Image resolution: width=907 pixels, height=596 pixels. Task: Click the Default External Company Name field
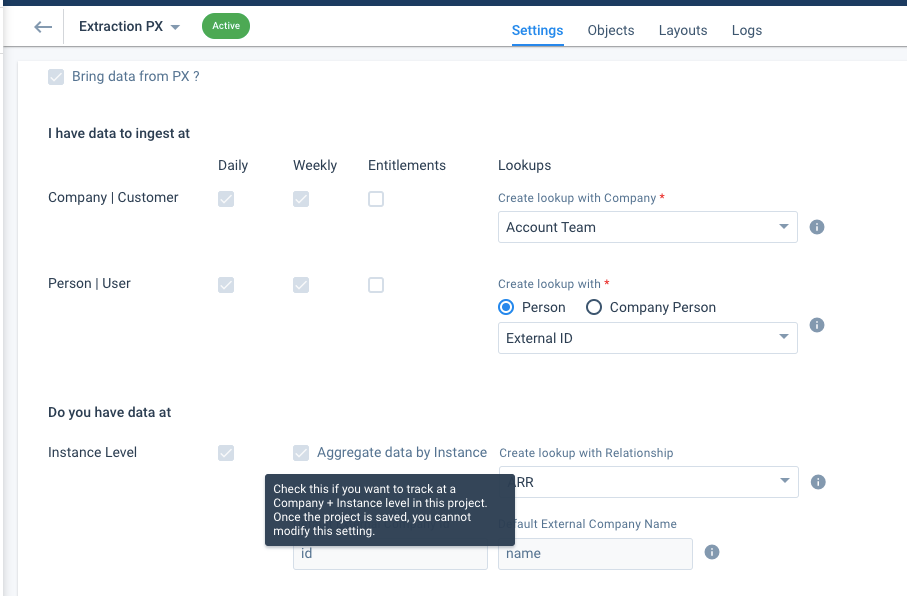pyautogui.click(x=595, y=554)
